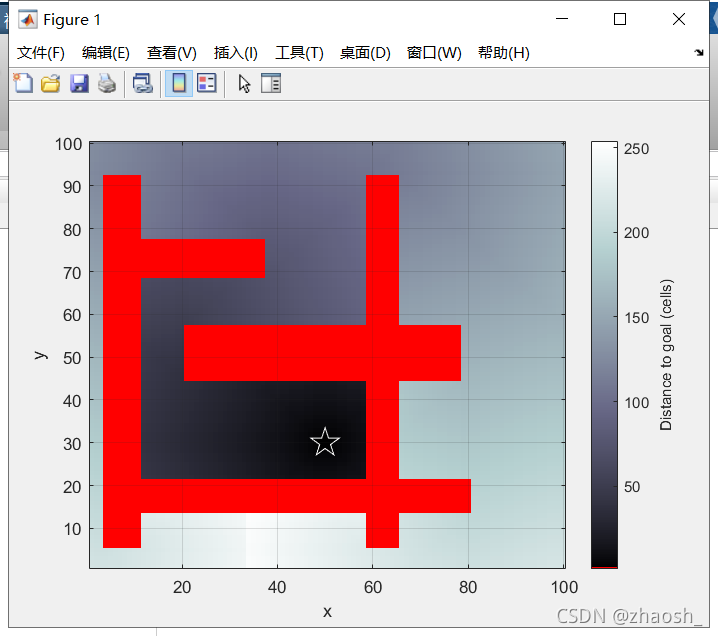Open the 文件(F) menu

41,53
